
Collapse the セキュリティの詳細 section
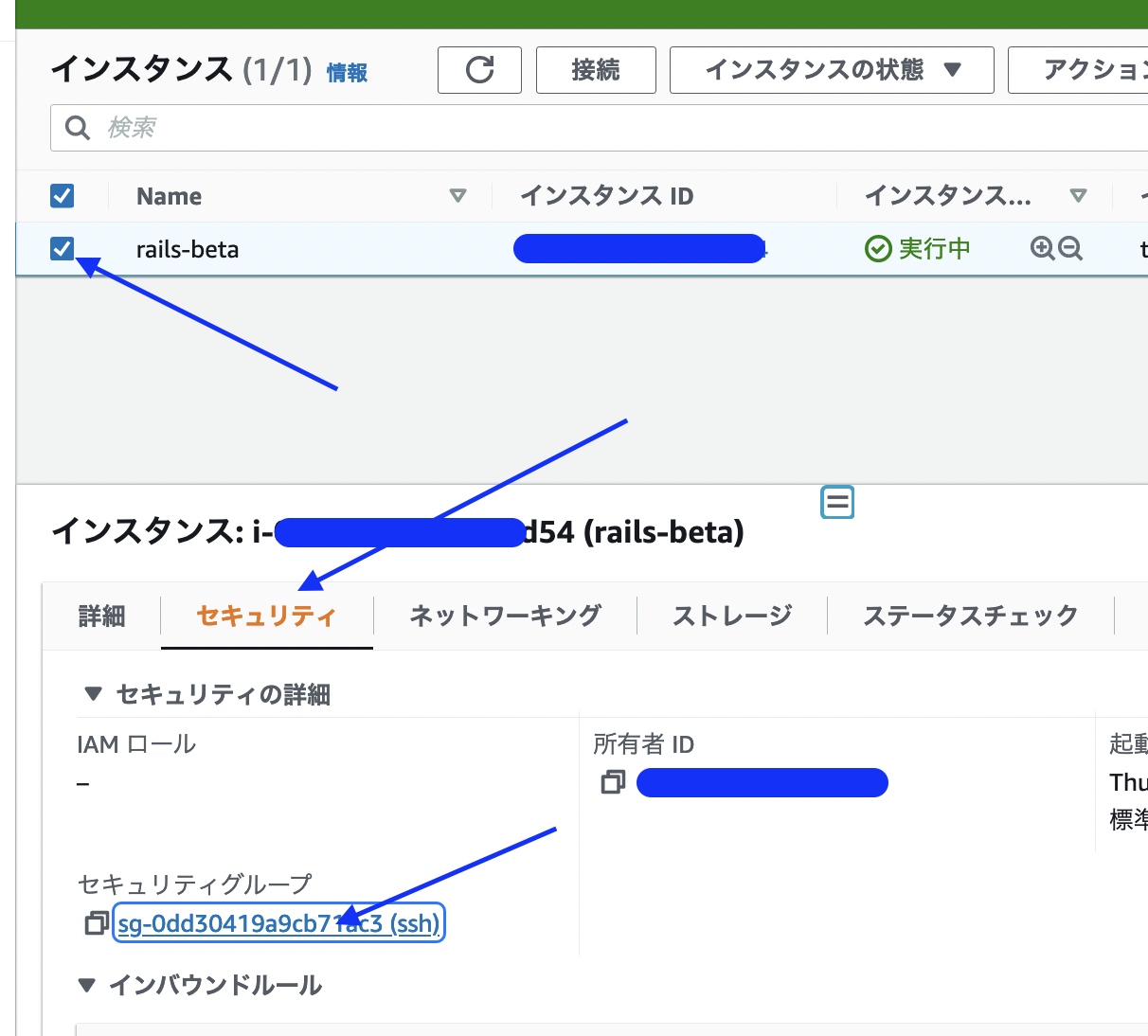pos(92,694)
